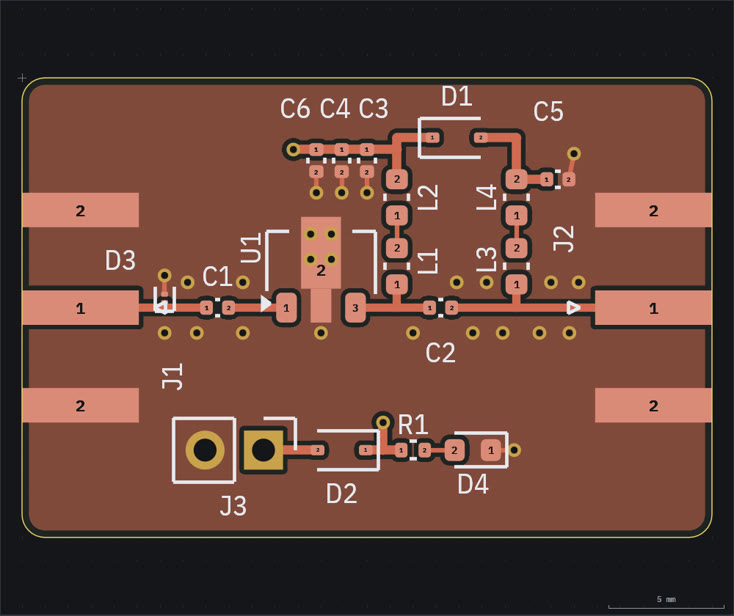Select U1 output pad 3
The height and width of the screenshot is (616, 734).
355,308
